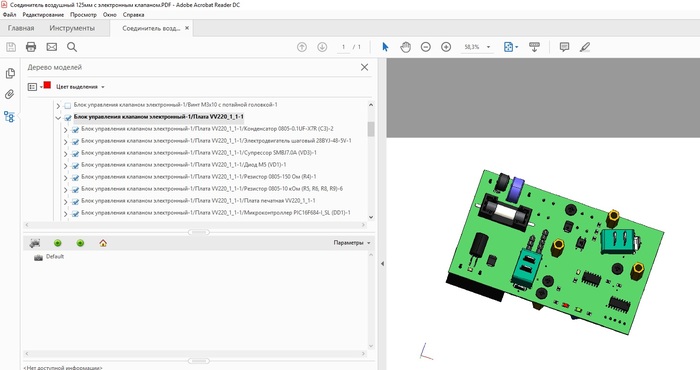Screen dimensions: 700x370
Task: Click the zoom in plus icon
Action: coord(446,47)
